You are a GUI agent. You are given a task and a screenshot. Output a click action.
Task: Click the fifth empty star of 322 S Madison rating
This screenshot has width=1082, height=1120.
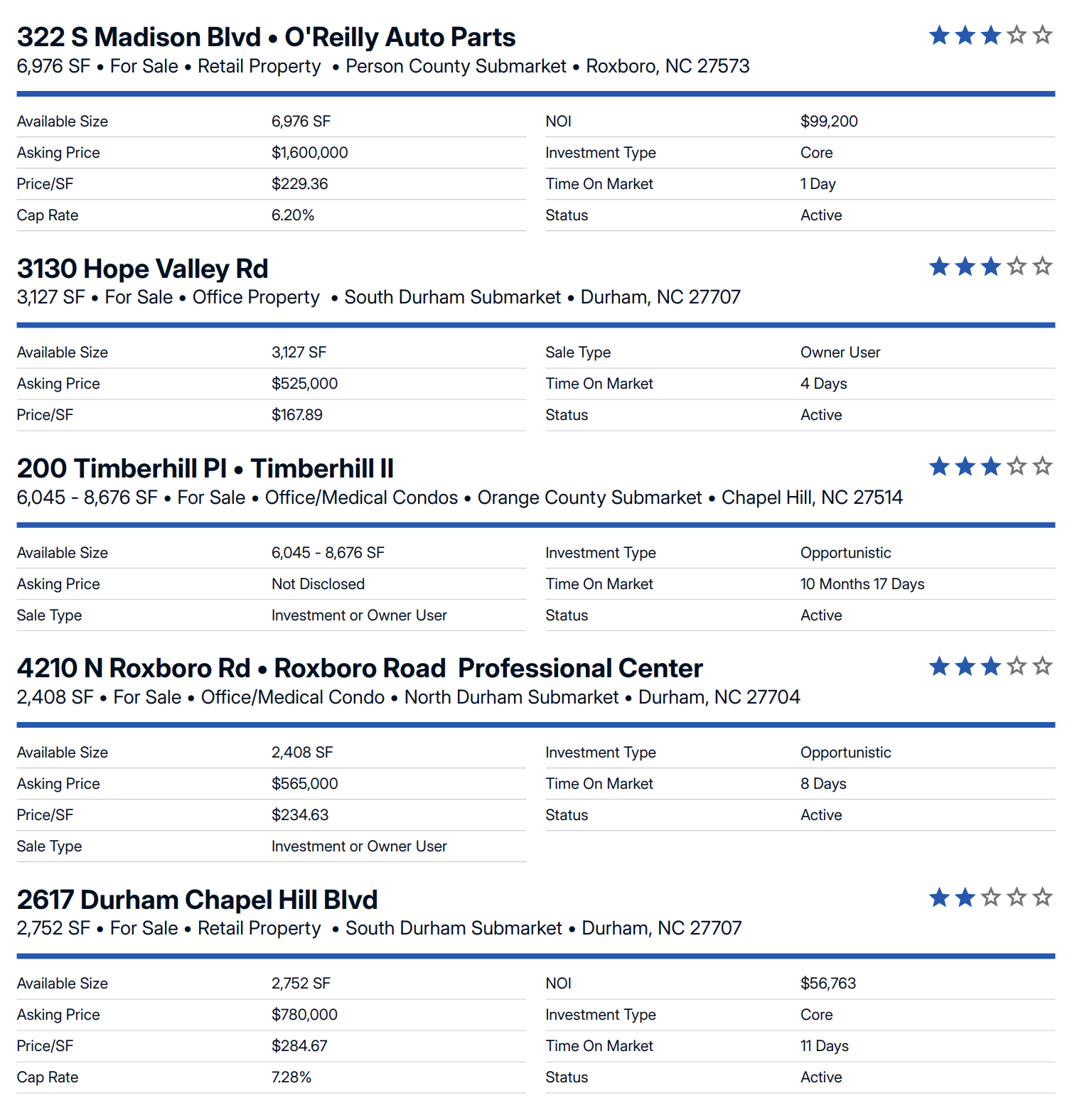(1042, 35)
